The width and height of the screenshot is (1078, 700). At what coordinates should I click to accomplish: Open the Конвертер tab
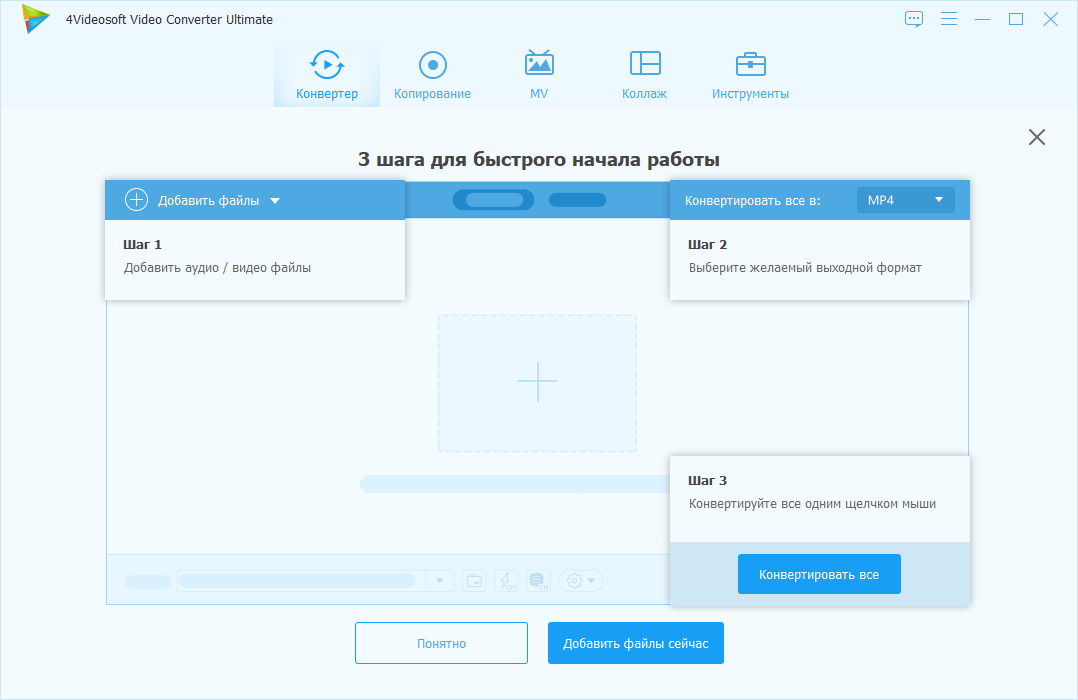[x=327, y=74]
